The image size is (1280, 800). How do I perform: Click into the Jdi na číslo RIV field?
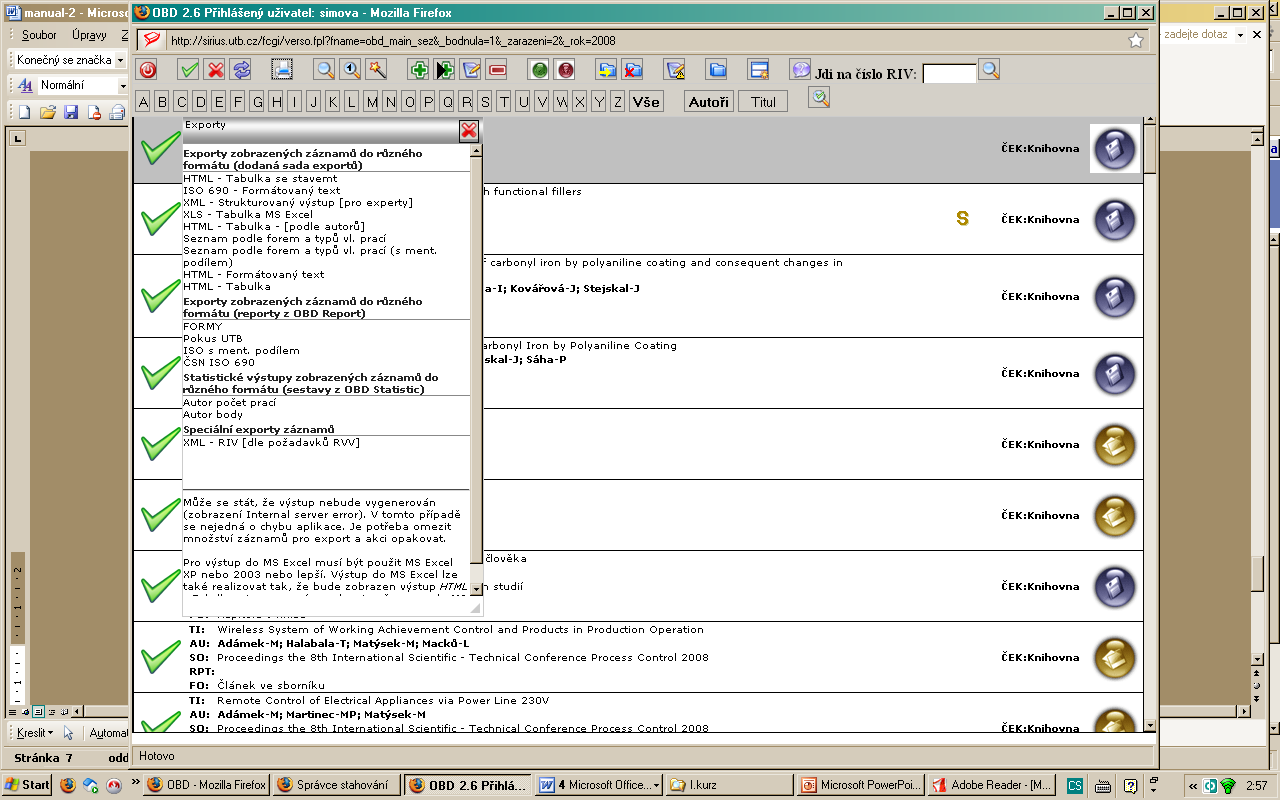point(949,73)
